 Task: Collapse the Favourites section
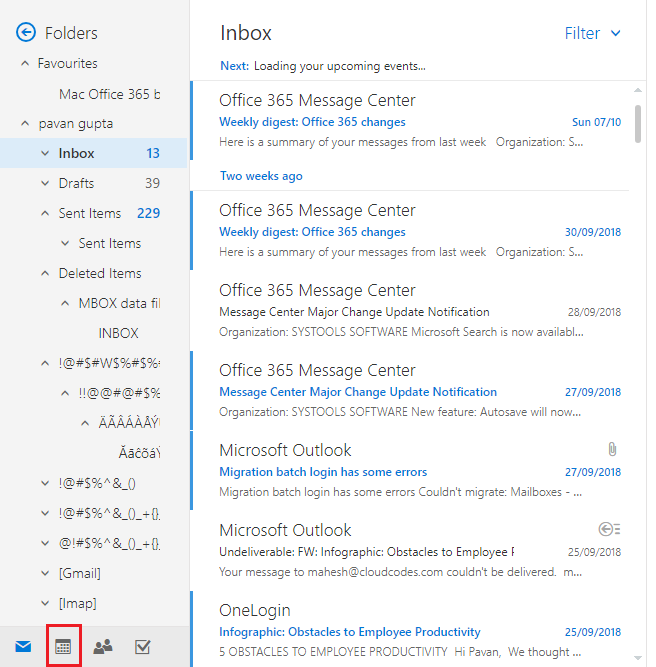tap(25, 63)
